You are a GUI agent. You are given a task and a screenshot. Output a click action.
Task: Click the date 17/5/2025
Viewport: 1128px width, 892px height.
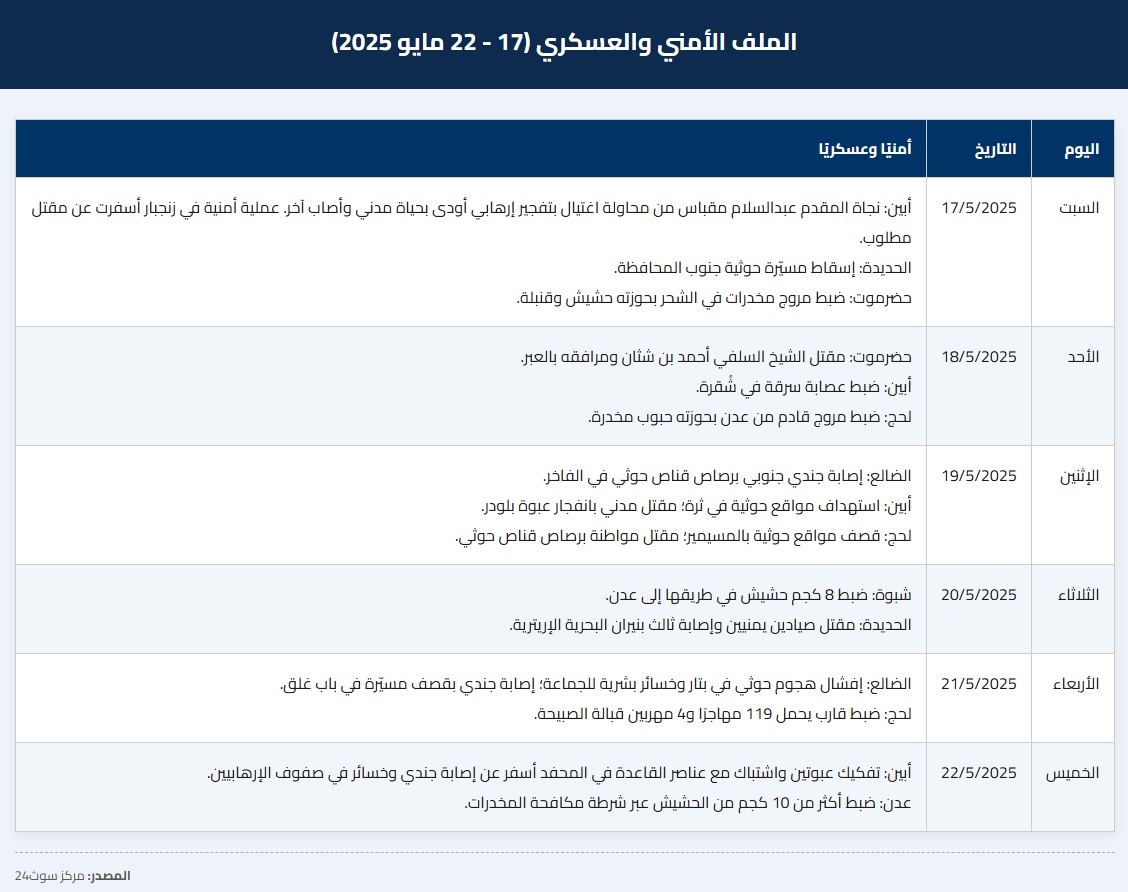(979, 208)
